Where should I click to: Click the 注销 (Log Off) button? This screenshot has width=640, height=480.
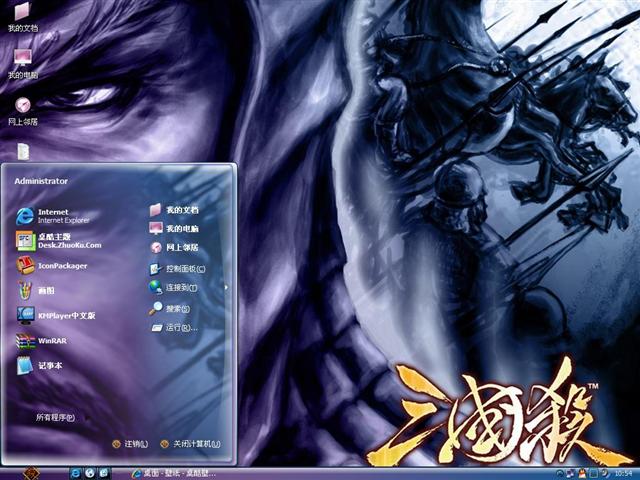[131, 444]
